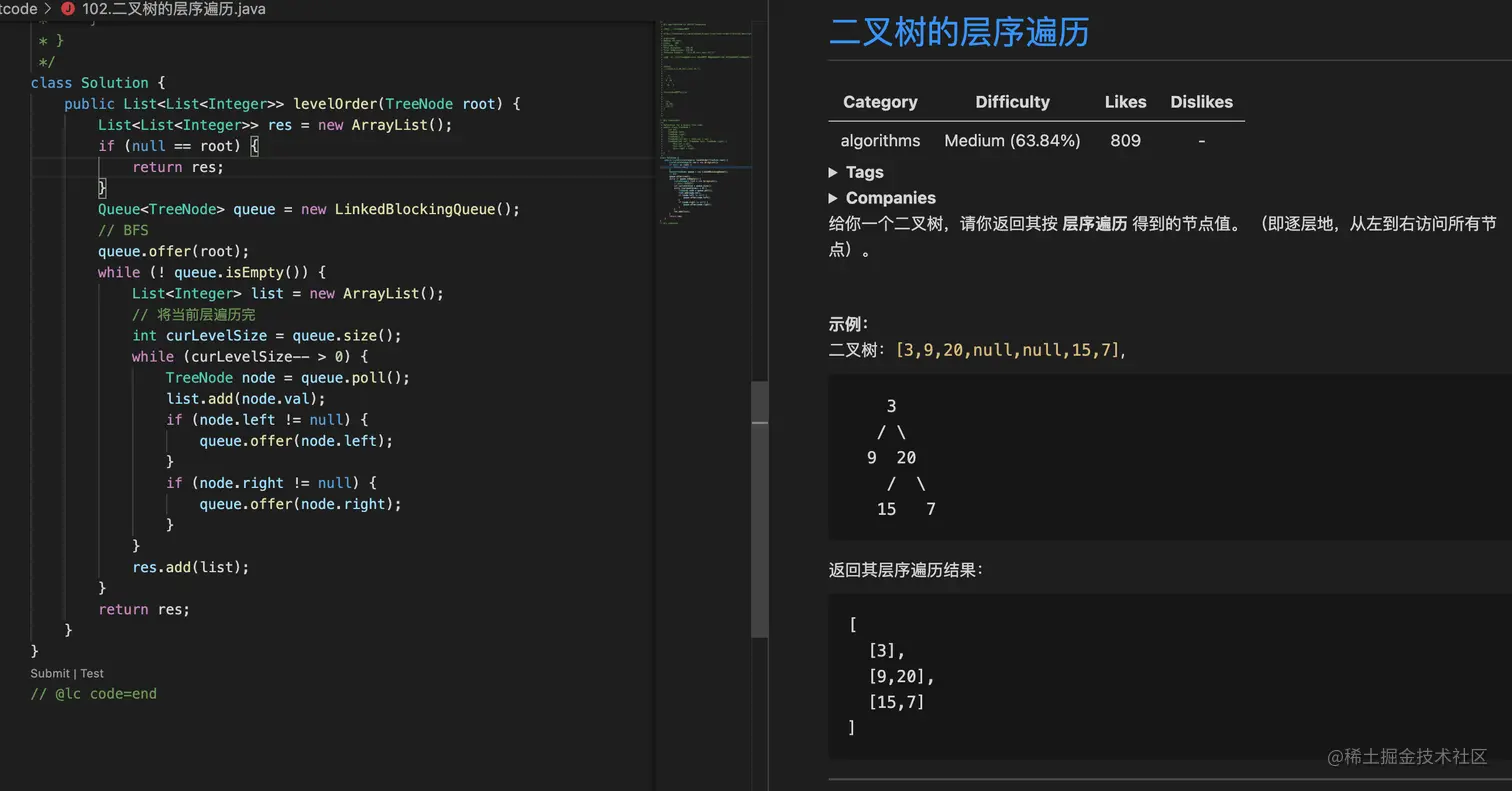Click the "int curLevelSize = queue.size();" line
Screen dimensions: 1512x791
tap(266, 335)
